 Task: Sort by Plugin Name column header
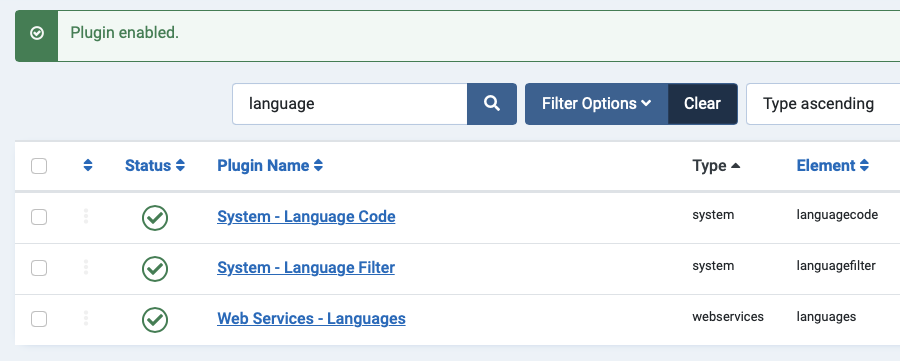coord(270,166)
